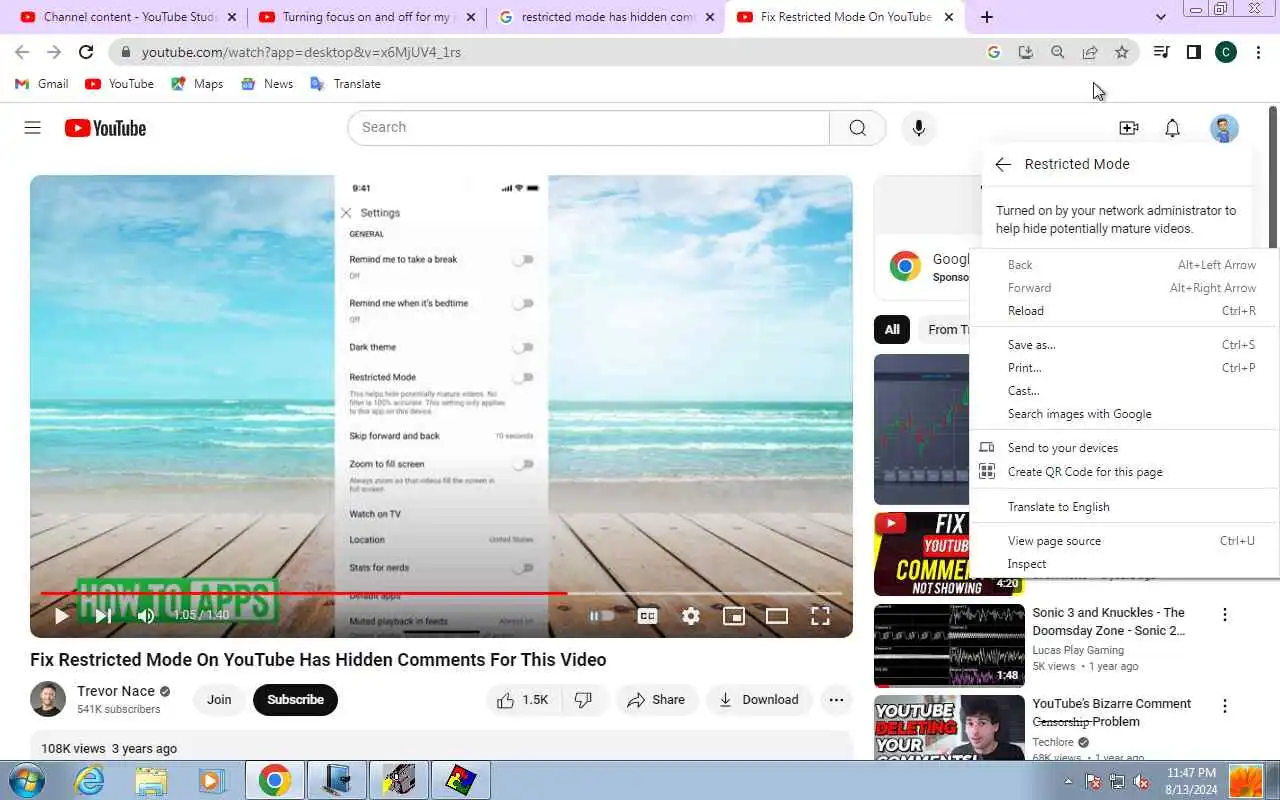Viewport: 1280px width, 800px height.
Task: Go back from Restricted Mode panel
Action: [x=1003, y=164]
